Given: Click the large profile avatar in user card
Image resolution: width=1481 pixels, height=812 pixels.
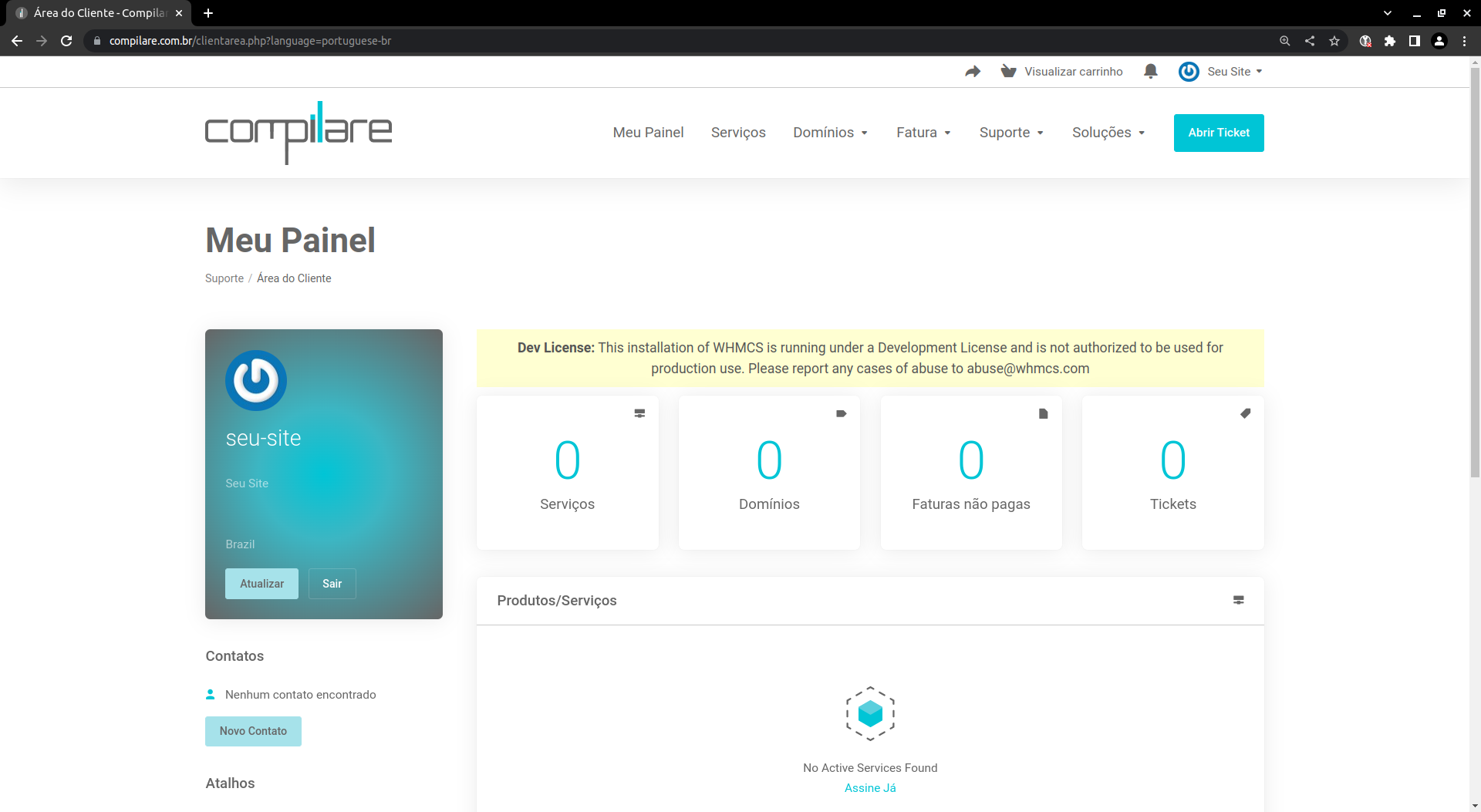Looking at the screenshot, I should point(256,380).
